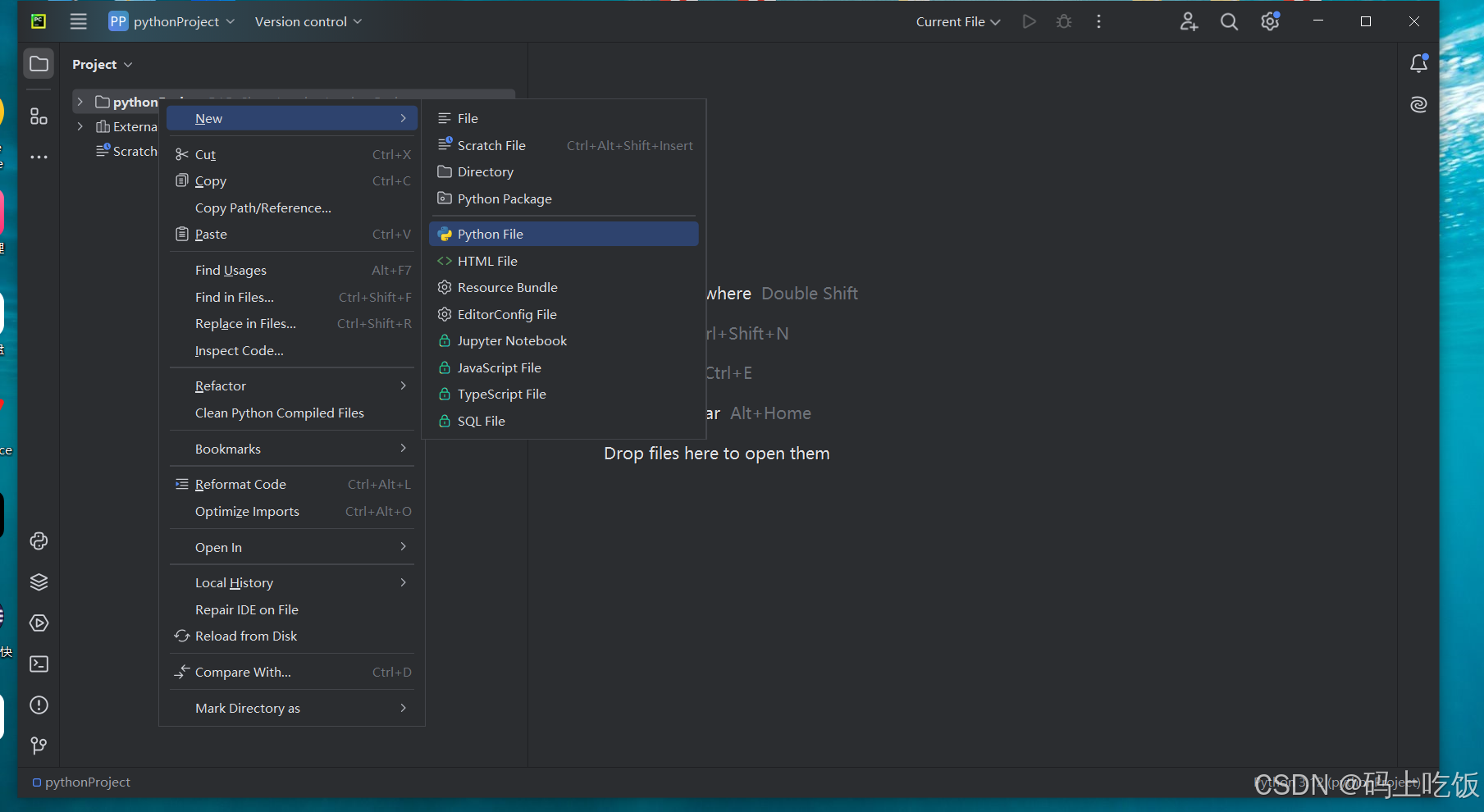This screenshot has height=812, width=1484.
Task: Open the Git tool window icon
Action: click(39, 746)
